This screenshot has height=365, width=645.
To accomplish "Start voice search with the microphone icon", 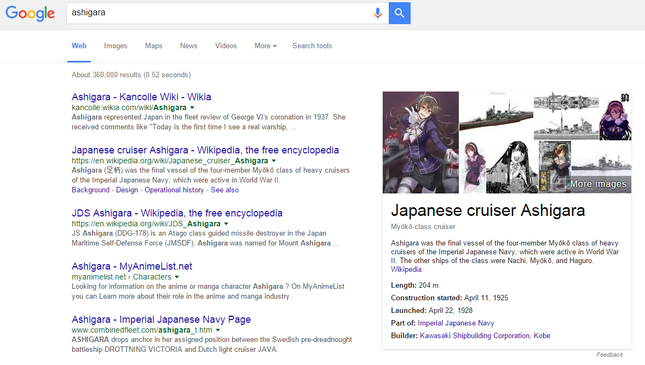I will pyautogui.click(x=377, y=13).
